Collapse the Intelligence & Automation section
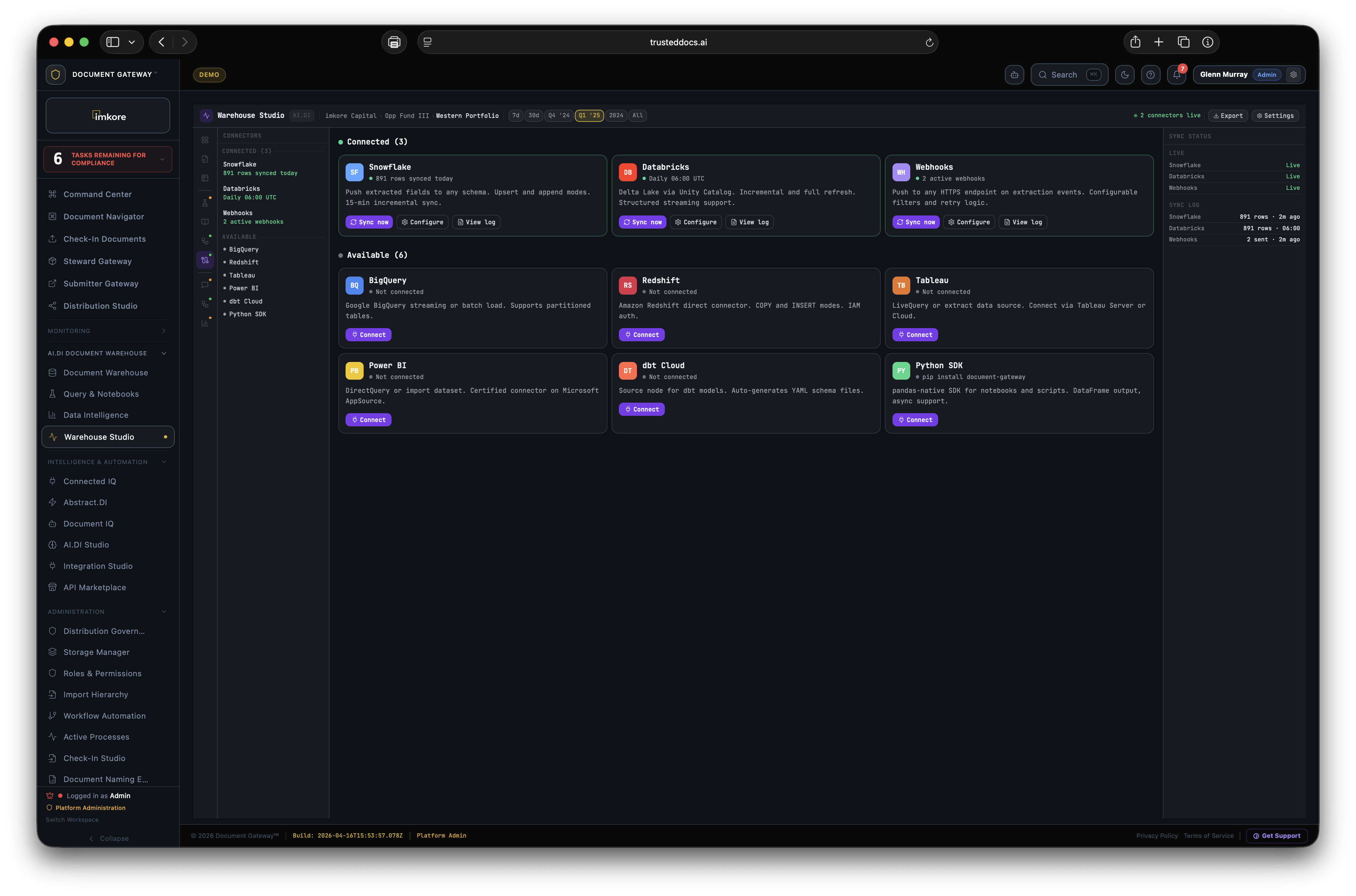This screenshot has width=1356, height=896. 108,462
